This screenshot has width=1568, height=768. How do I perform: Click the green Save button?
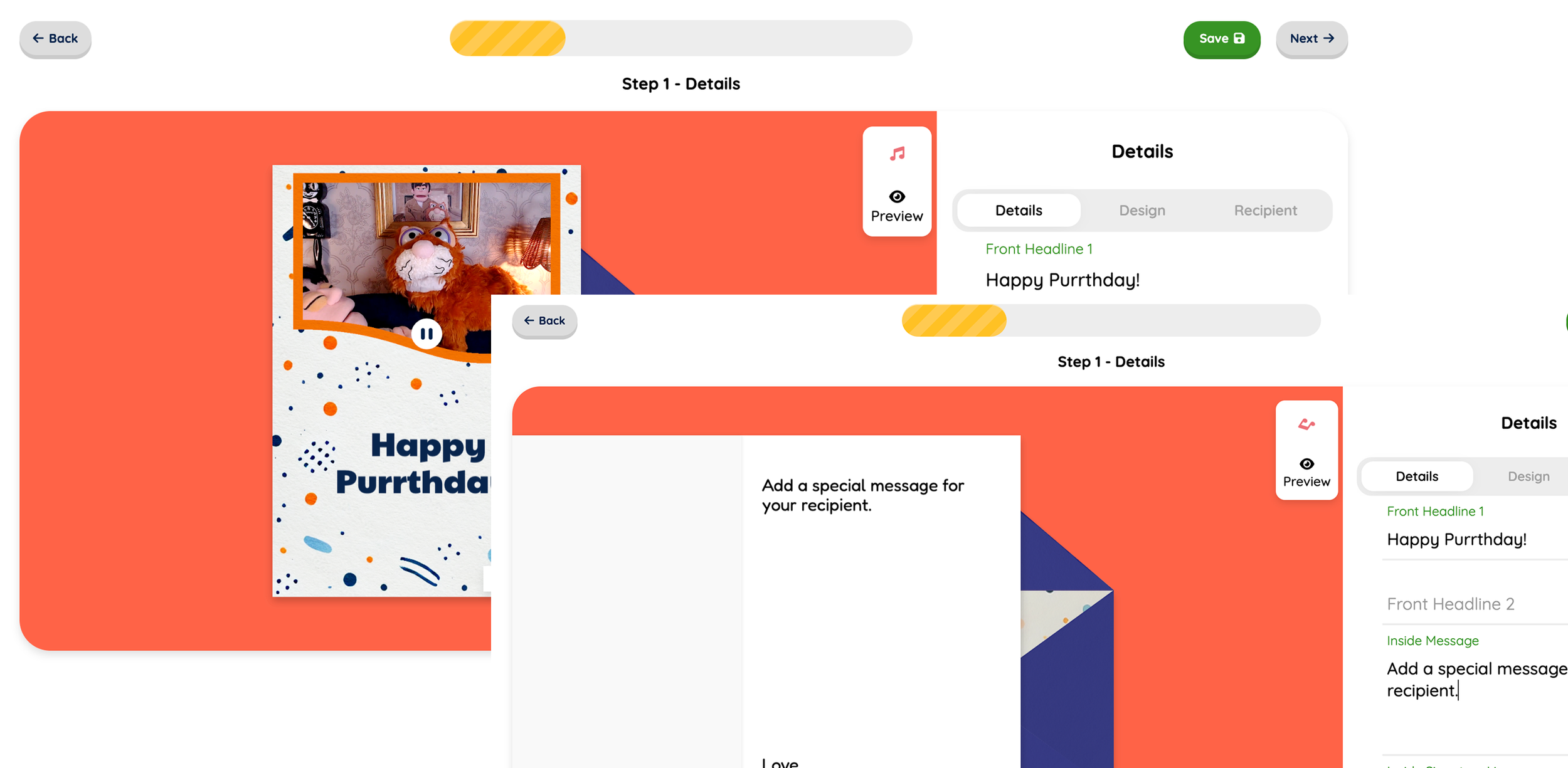click(x=1221, y=39)
